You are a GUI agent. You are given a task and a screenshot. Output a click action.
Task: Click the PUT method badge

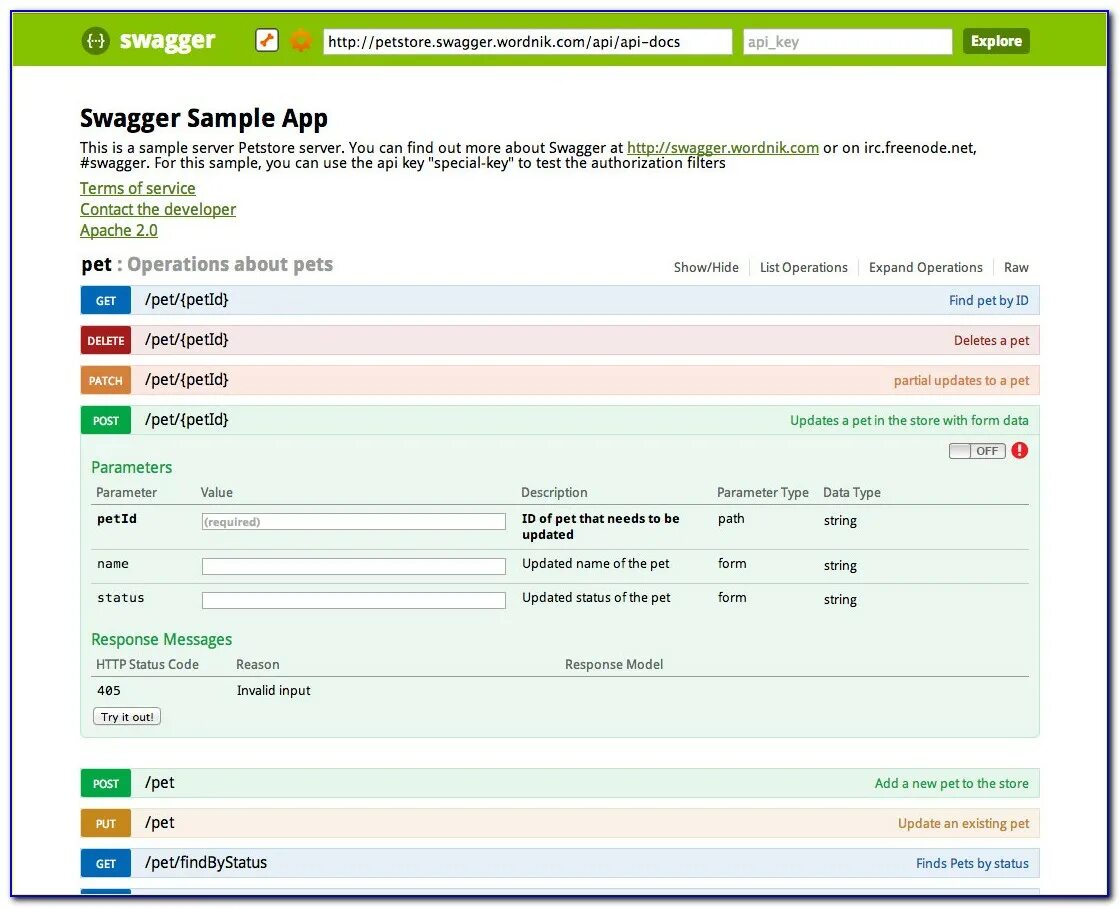coord(106,823)
